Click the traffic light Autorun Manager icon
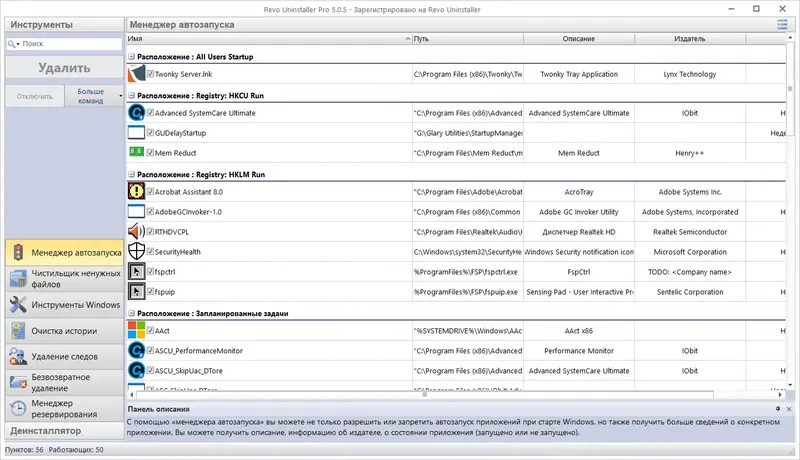 pos(18,252)
